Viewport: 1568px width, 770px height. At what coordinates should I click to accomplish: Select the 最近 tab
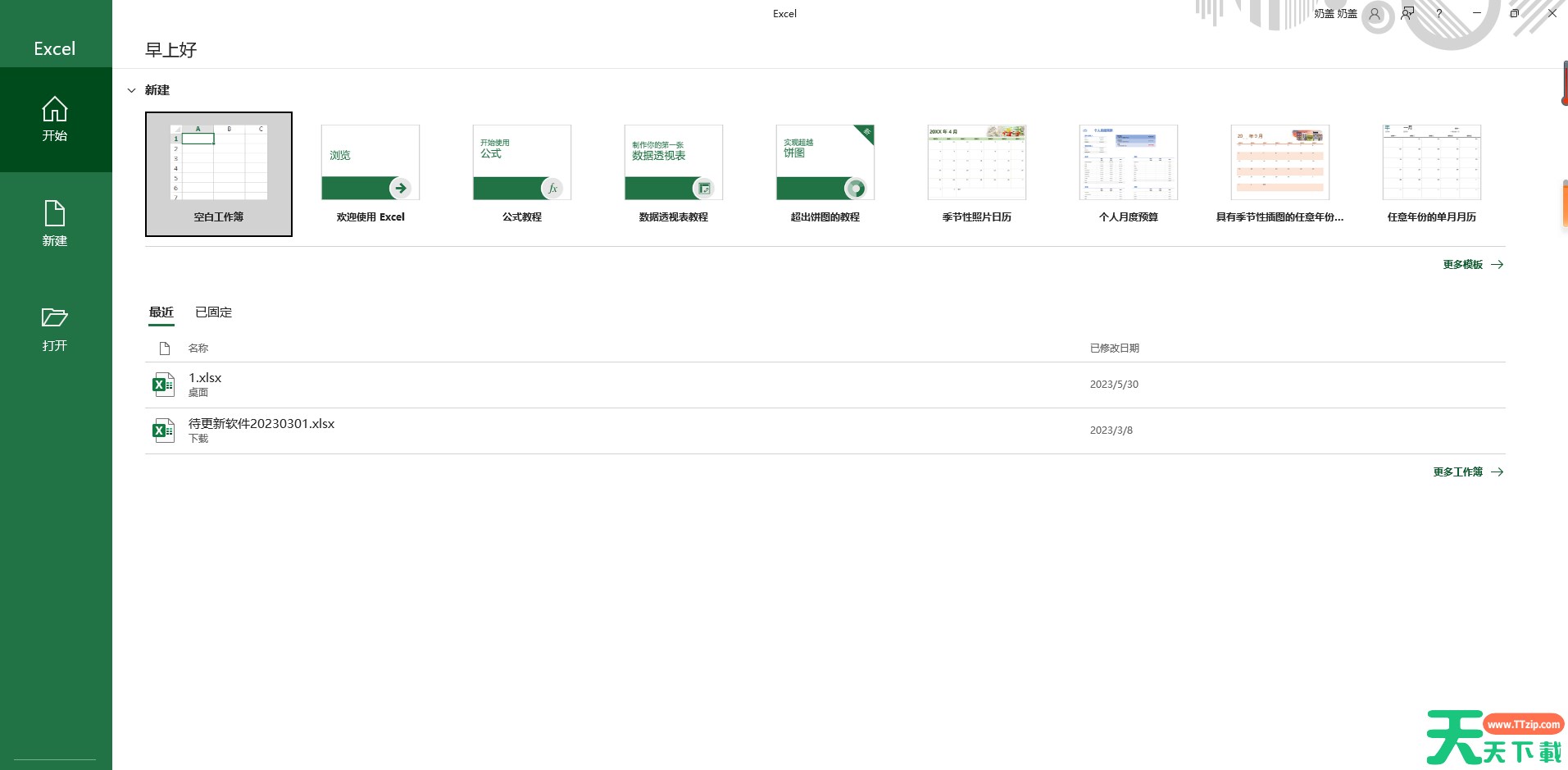(x=161, y=312)
